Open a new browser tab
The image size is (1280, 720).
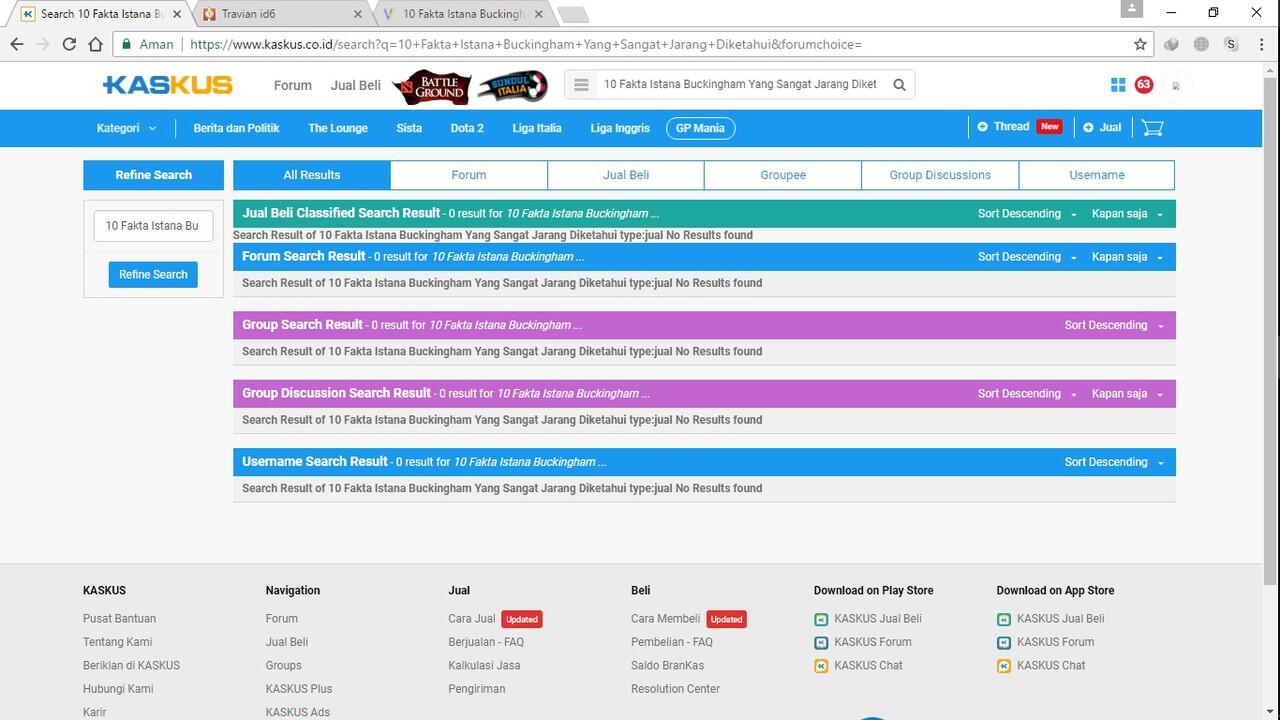click(x=573, y=15)
